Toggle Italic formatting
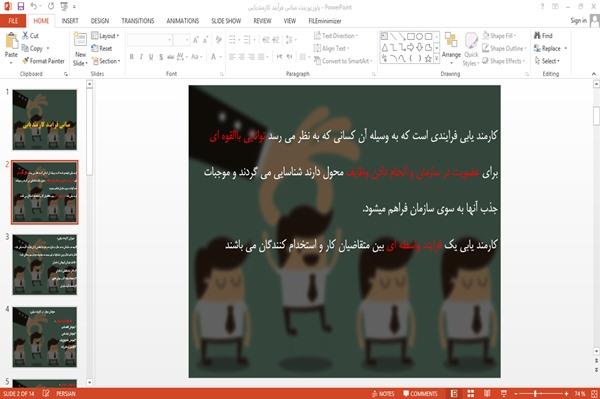The width and height of the screenshot is (600, 399). (x=141, y=57)
